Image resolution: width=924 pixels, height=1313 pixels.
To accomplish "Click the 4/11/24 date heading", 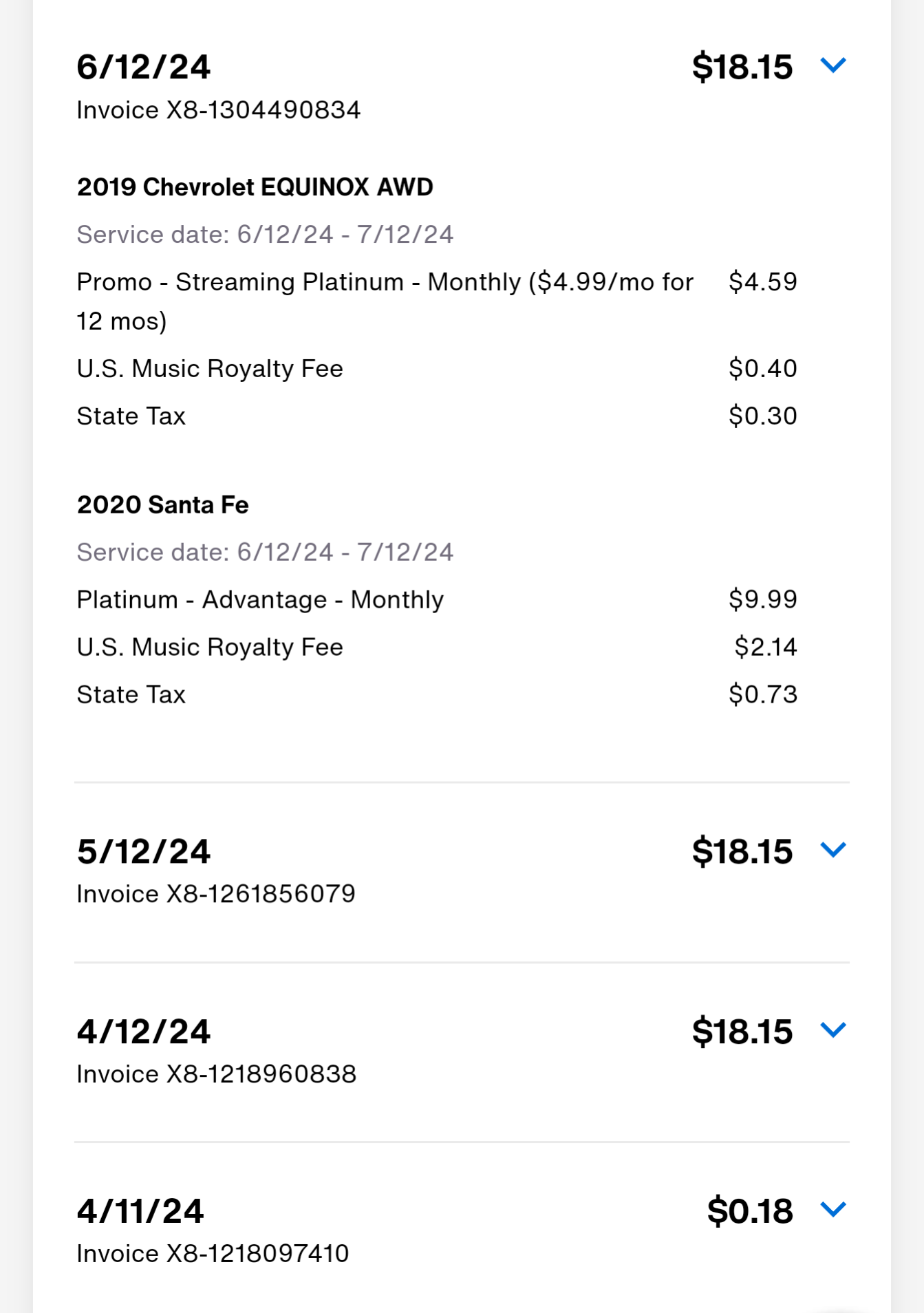I will (x=140, y=1211).
